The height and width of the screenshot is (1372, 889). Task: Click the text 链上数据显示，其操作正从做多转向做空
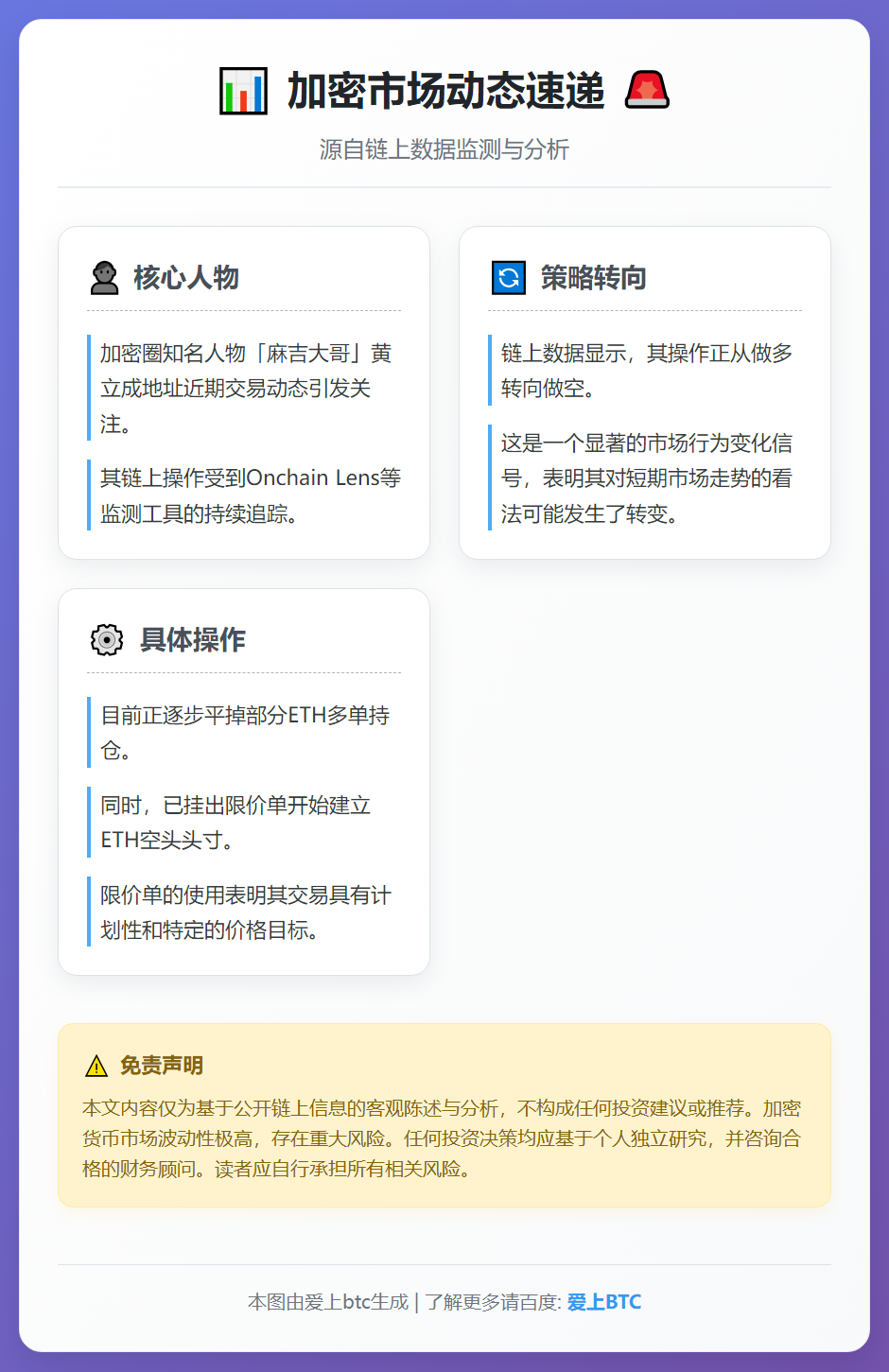click(x=647, y=371)
